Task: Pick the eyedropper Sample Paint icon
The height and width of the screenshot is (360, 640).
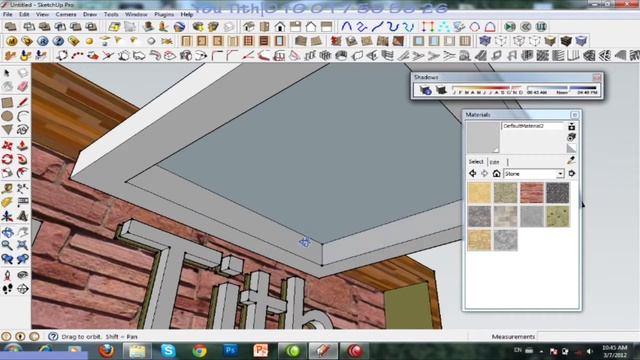Action: 571,161
